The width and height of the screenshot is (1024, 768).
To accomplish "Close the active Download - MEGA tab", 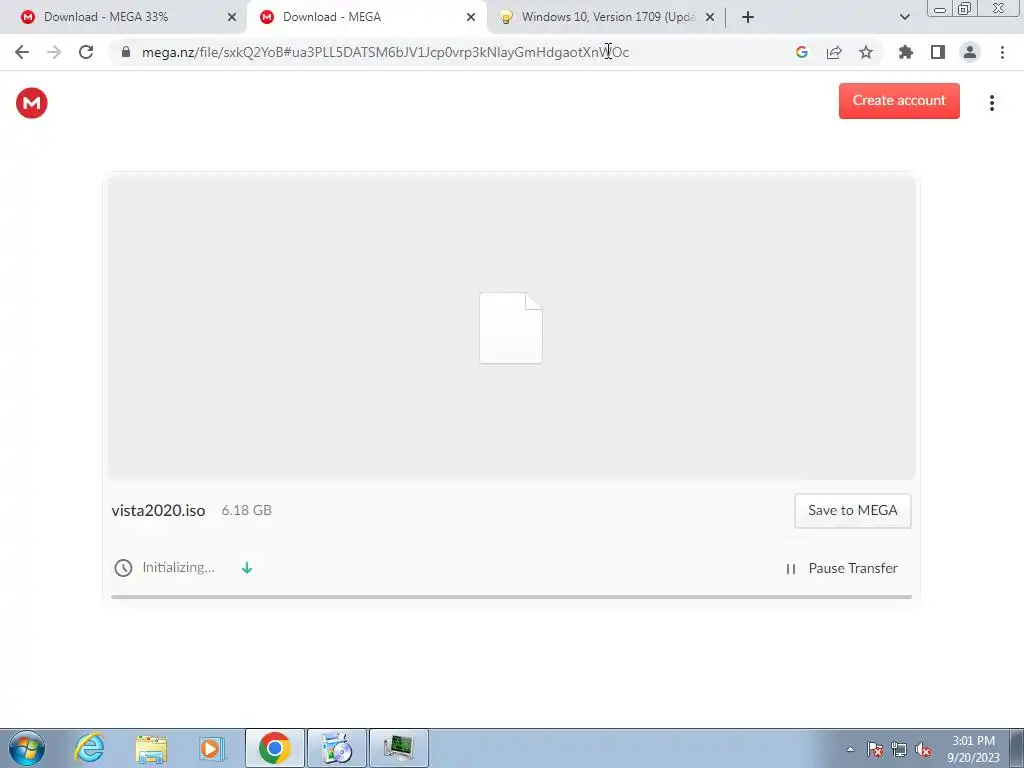I will coord(470,17).
